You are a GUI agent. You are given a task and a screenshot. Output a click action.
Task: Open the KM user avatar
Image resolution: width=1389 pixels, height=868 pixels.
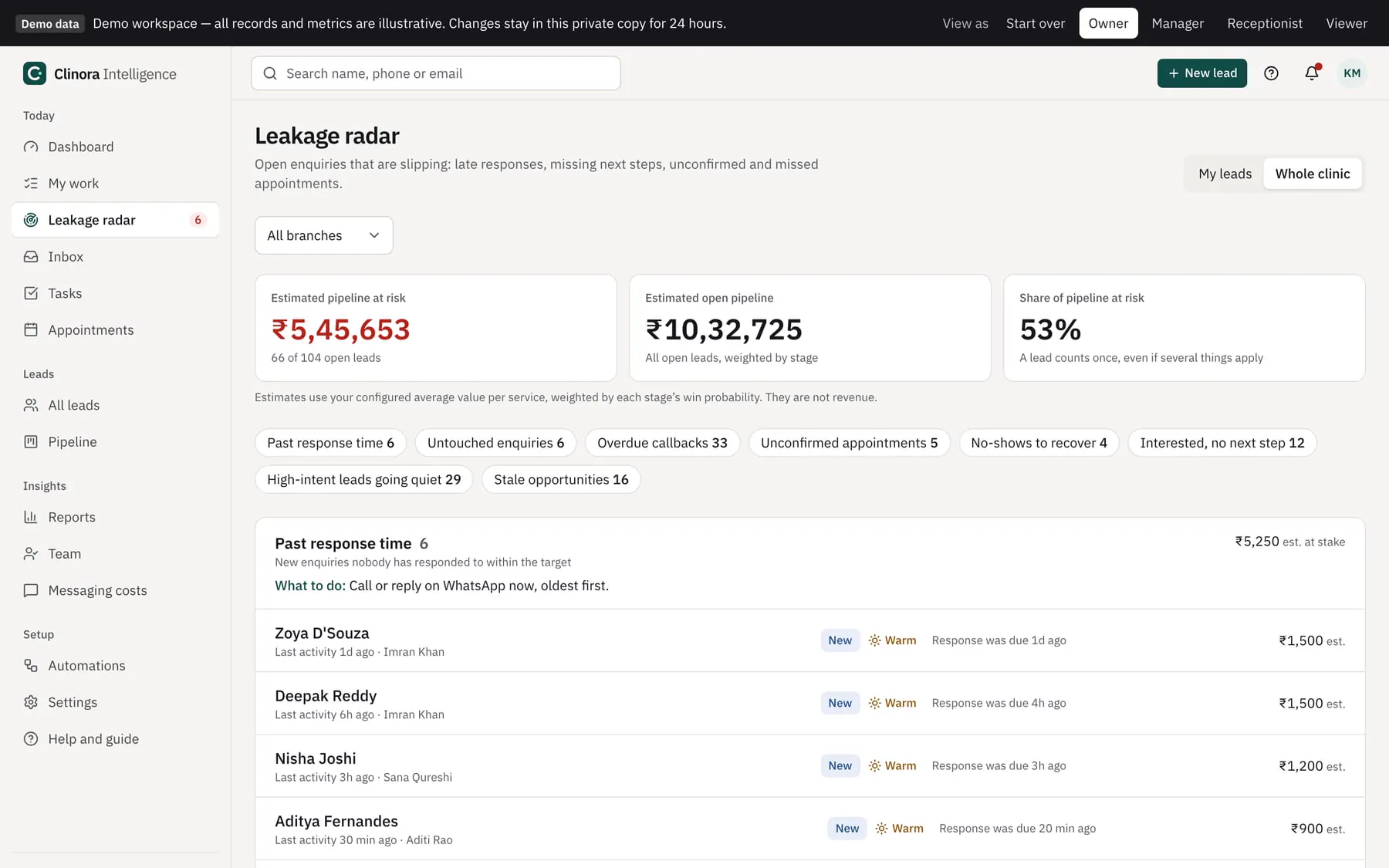1352,73
